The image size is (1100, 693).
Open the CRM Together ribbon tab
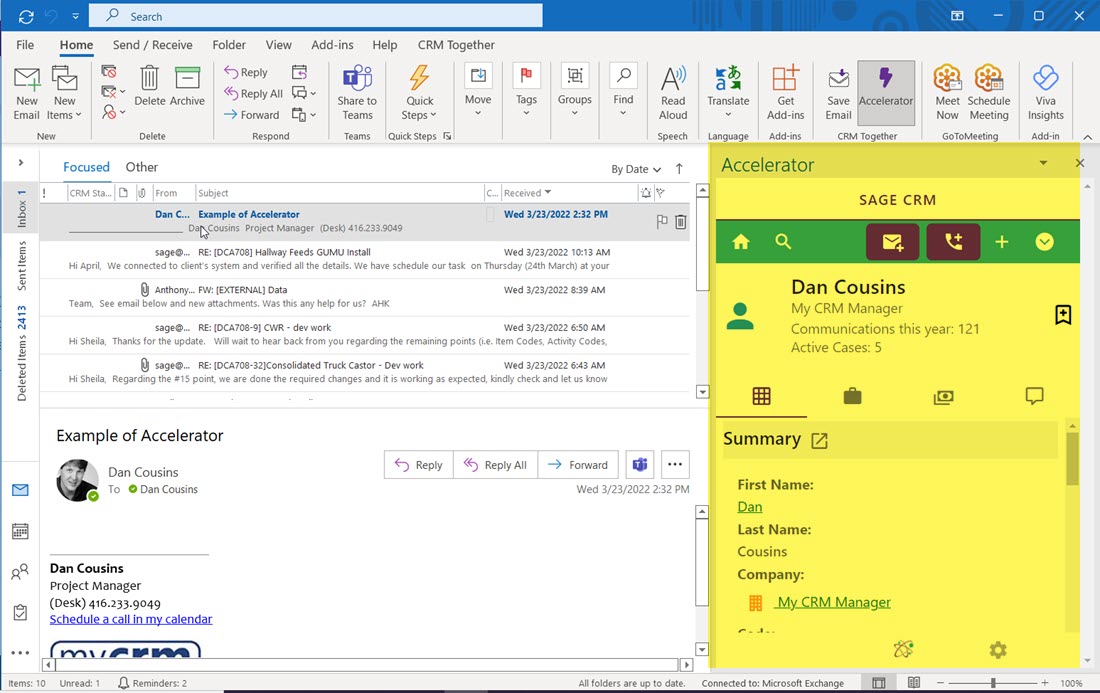pyautogui.click(x=456, y=45)
